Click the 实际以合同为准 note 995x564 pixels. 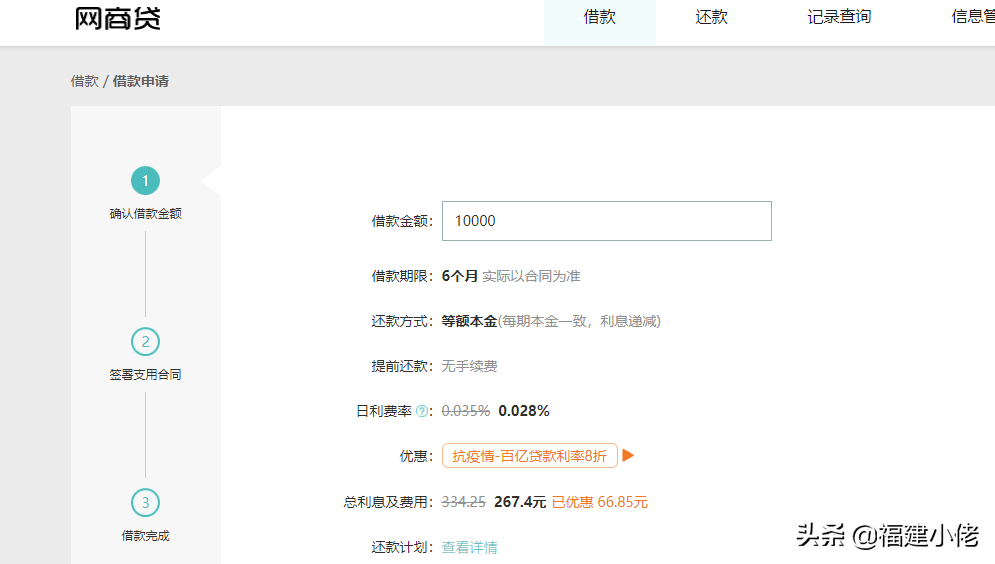click(x=531, y=276)
